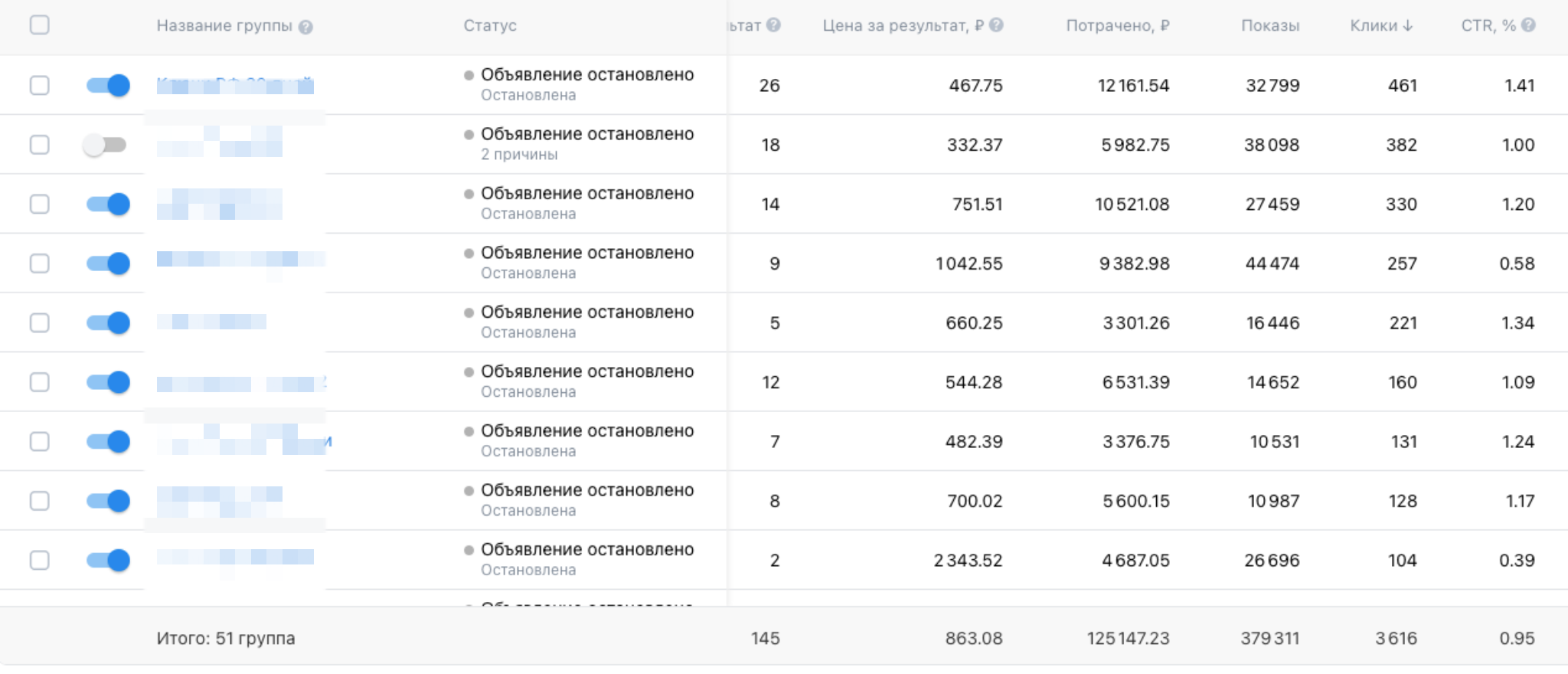
Task: Click help icon beside Цена за результат
Action: (x=996, y=25)
